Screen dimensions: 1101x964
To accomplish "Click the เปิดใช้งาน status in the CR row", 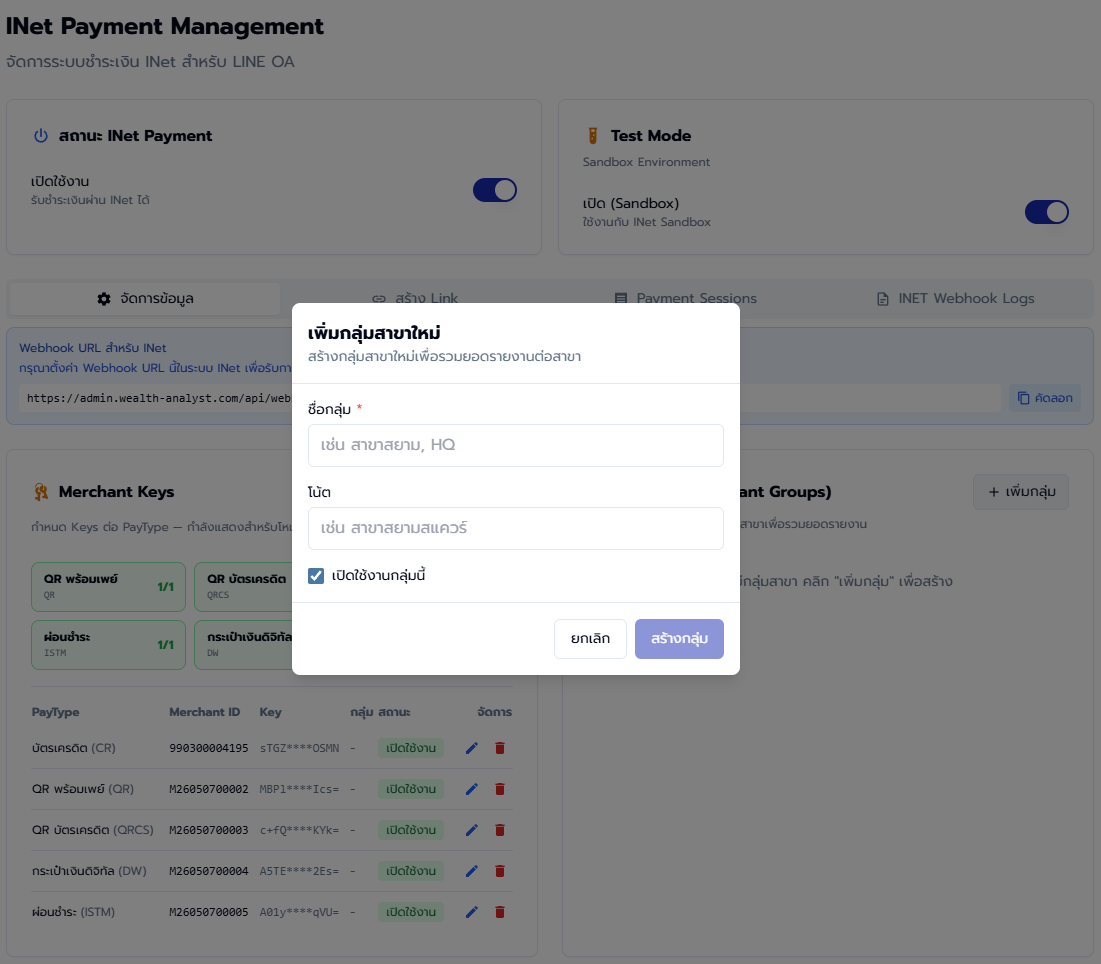I will click(411, 748).
